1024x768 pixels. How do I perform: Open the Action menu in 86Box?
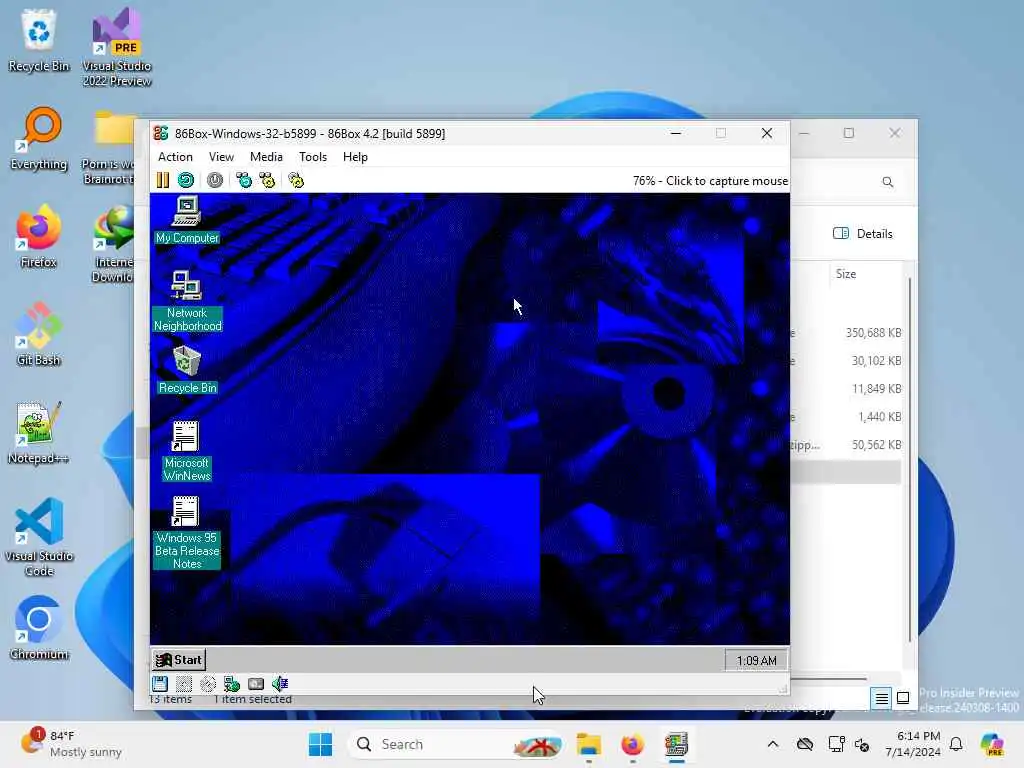(x=175, y=157)
